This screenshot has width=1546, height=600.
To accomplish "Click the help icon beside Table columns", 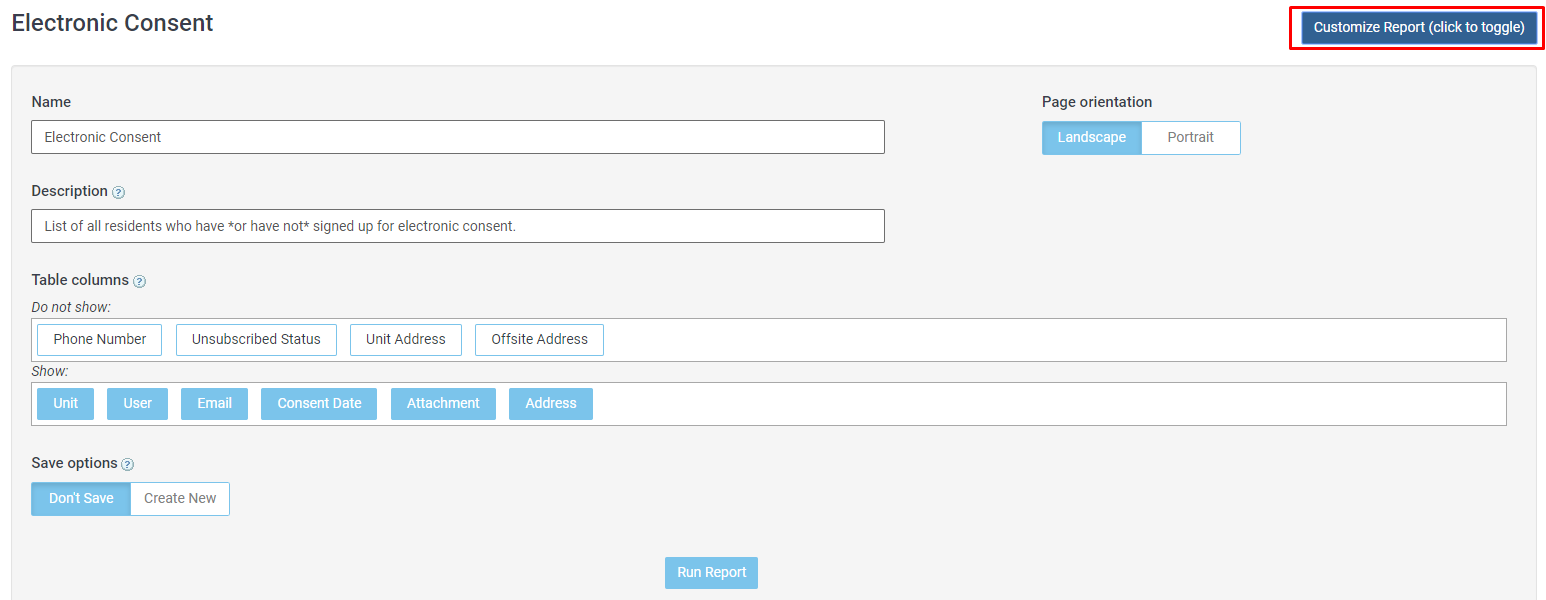I will (x=140, y=282).
